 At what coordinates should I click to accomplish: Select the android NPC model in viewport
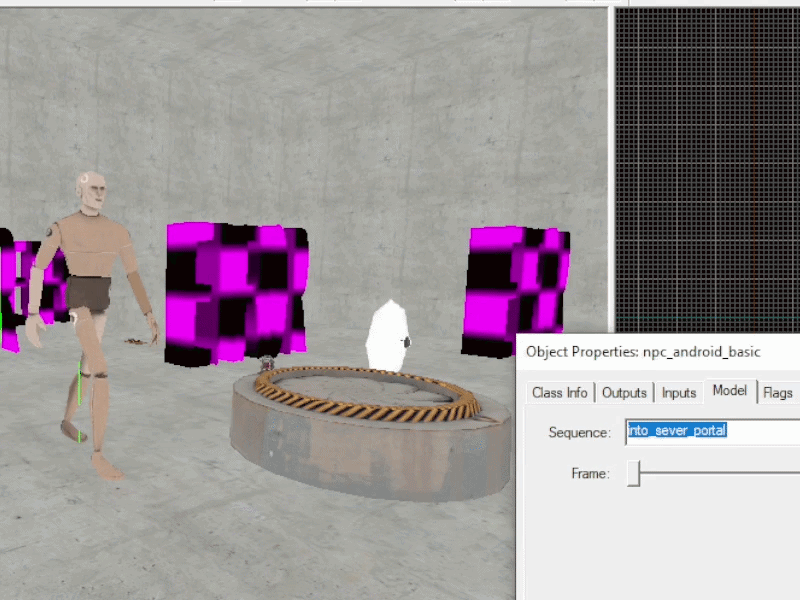(91, 323)
